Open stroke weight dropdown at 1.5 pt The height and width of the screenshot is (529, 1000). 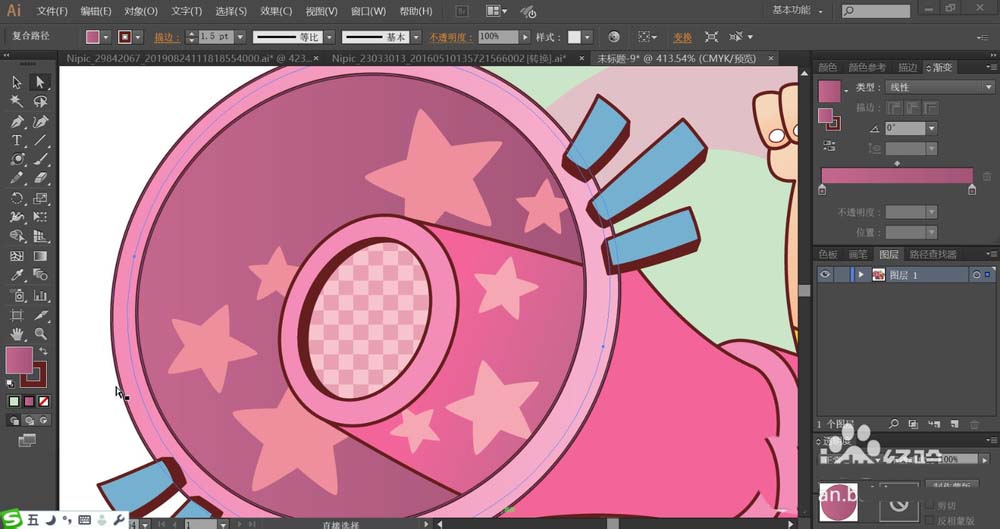tap(240, 37)
